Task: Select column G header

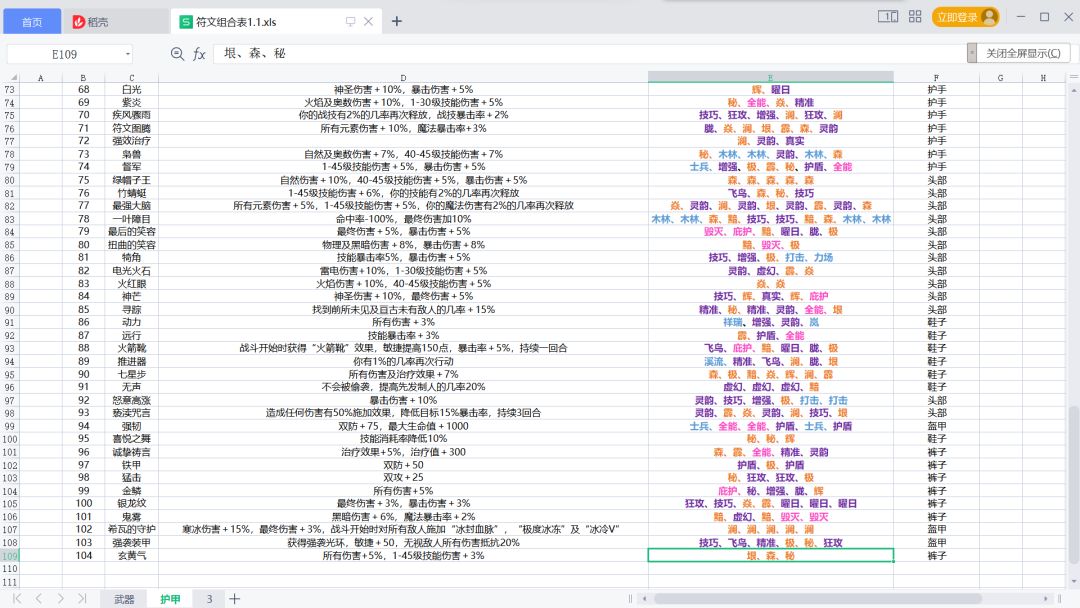Action: coord(1000,78)
